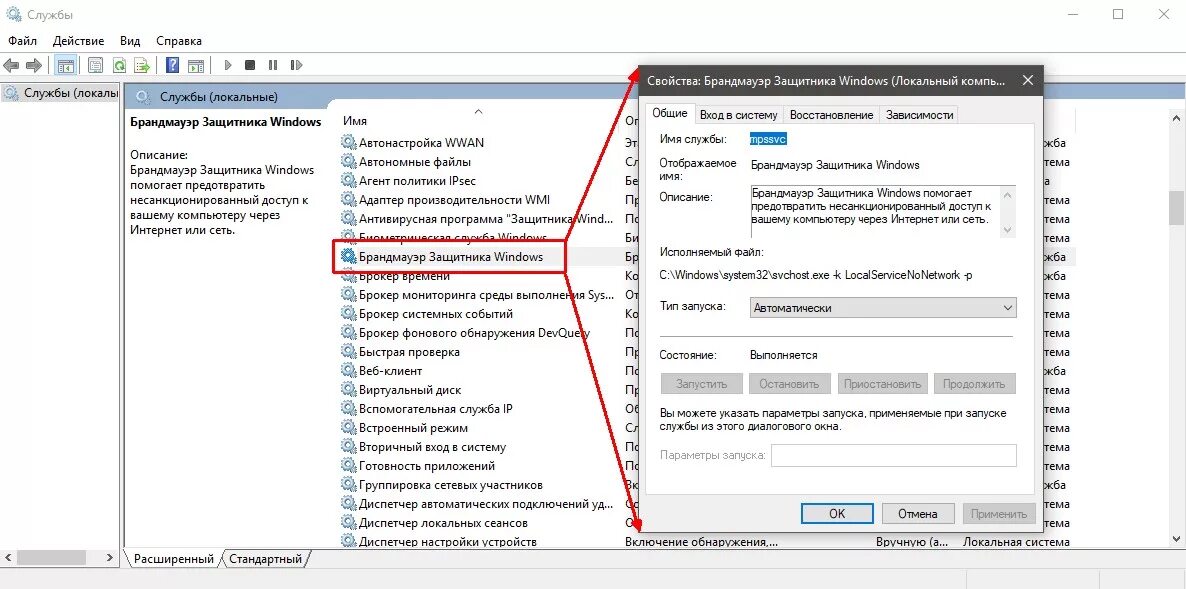The width and height of the screenshot is (1186, 589).
Task: Go forward with the toolbar Forward arrow
Action: point(33,66)
